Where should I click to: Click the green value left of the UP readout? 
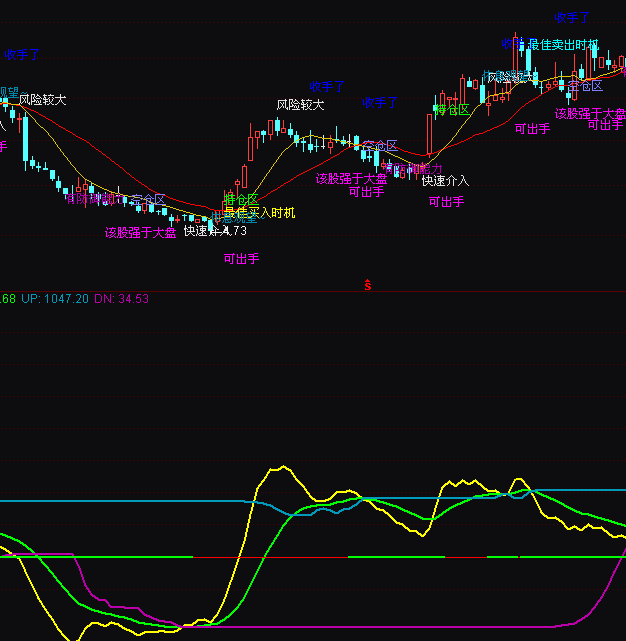click(7, 299)
